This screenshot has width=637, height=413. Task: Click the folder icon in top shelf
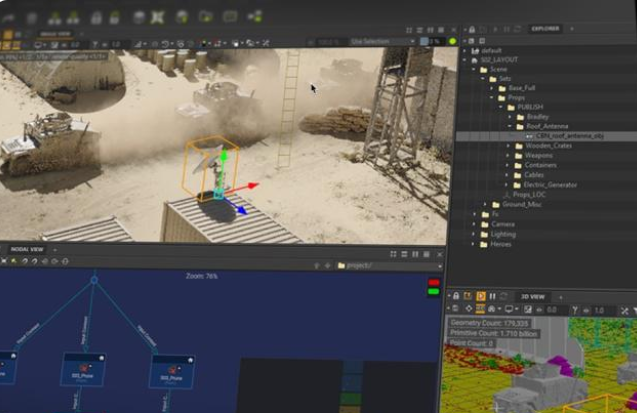click(206, 17)
